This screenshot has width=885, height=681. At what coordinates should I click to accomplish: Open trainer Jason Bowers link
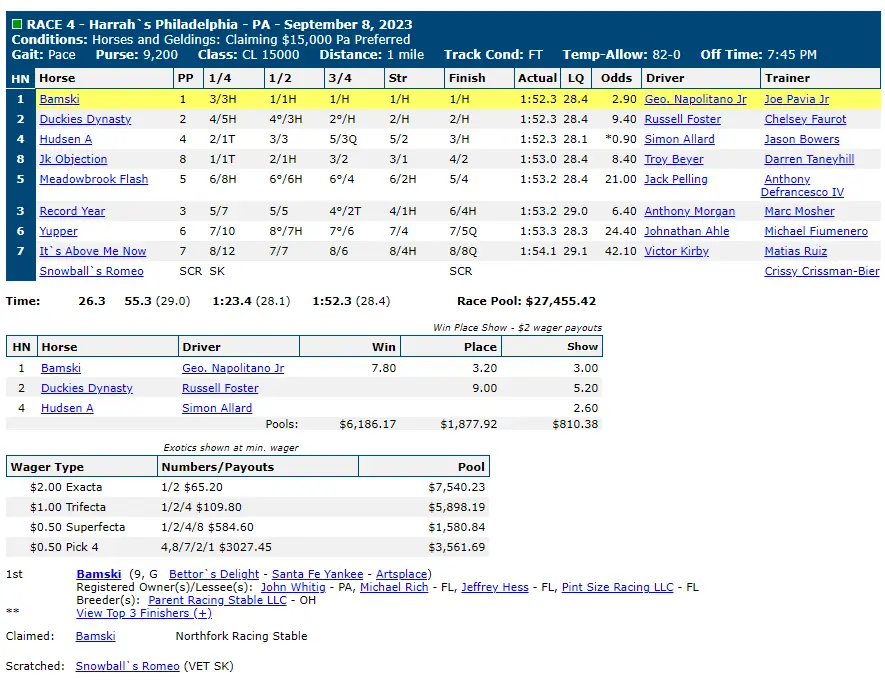801,139
